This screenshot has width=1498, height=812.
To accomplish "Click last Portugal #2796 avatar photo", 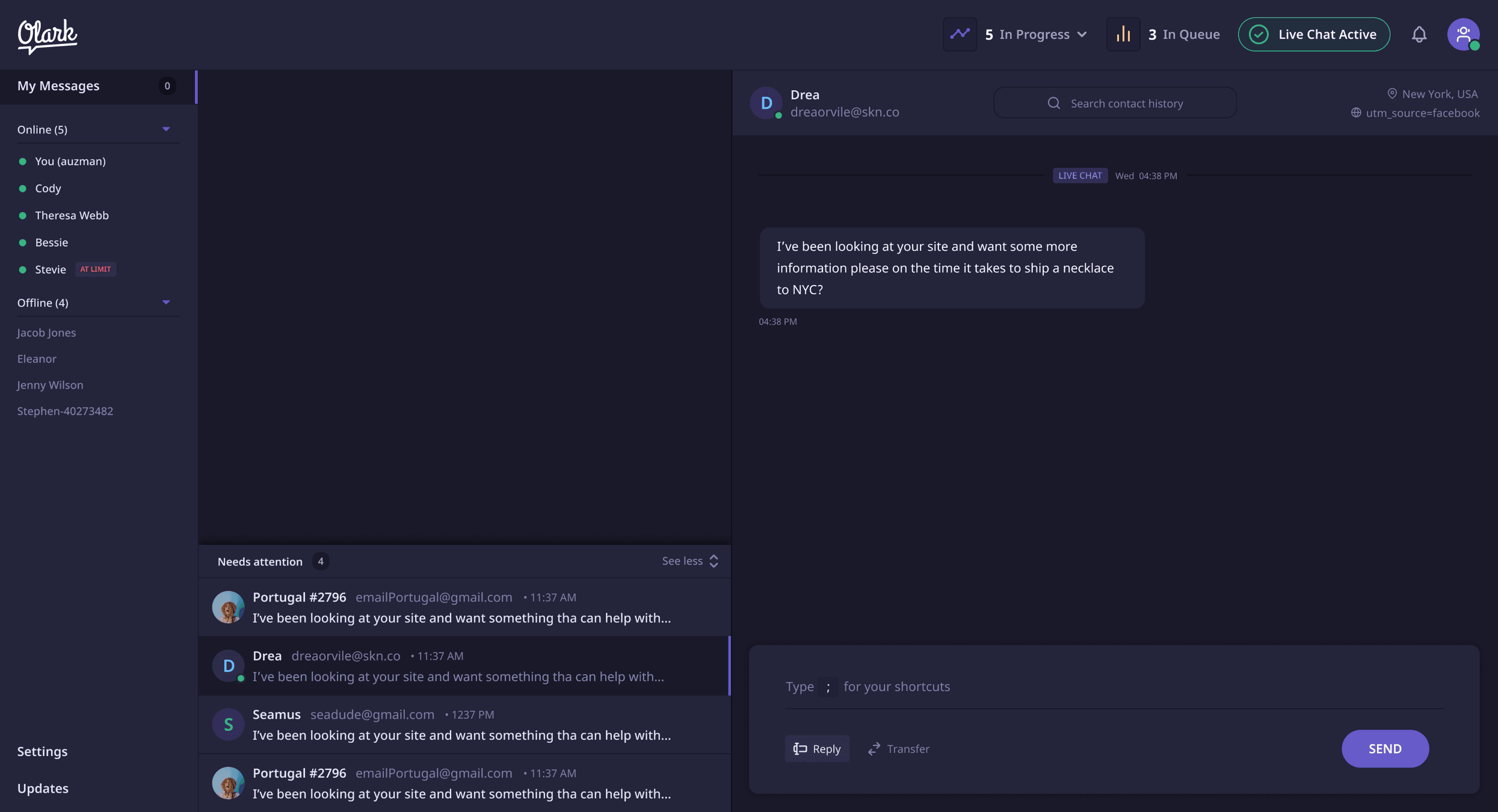I will (228, 783).
